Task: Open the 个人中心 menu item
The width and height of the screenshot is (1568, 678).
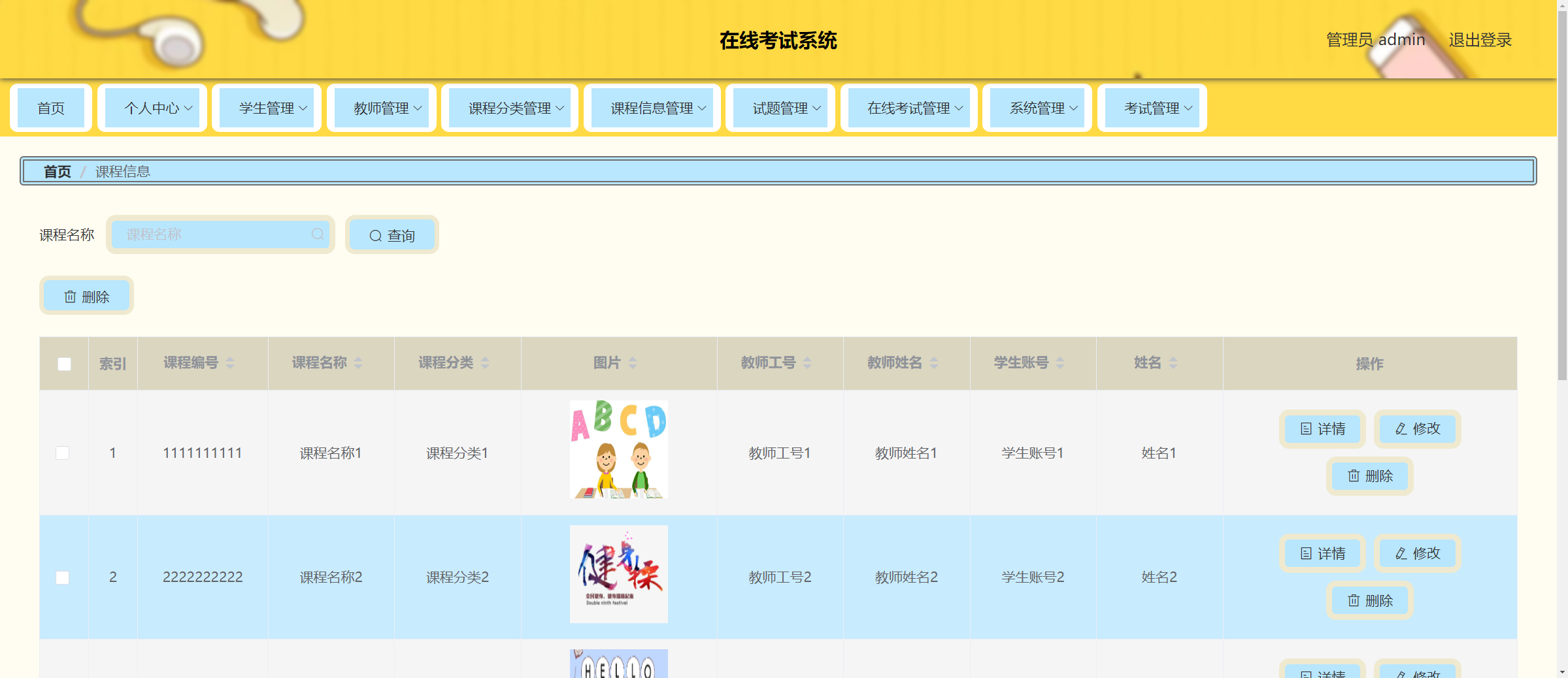Action: click(x=152, y=108)
